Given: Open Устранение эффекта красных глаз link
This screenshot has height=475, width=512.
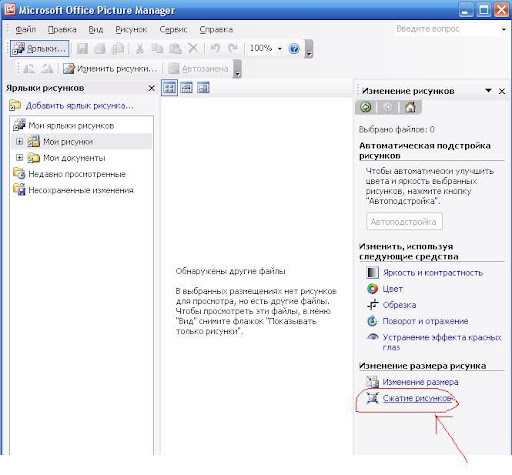Looking at the screenshot, I should [x=442, y=342].
